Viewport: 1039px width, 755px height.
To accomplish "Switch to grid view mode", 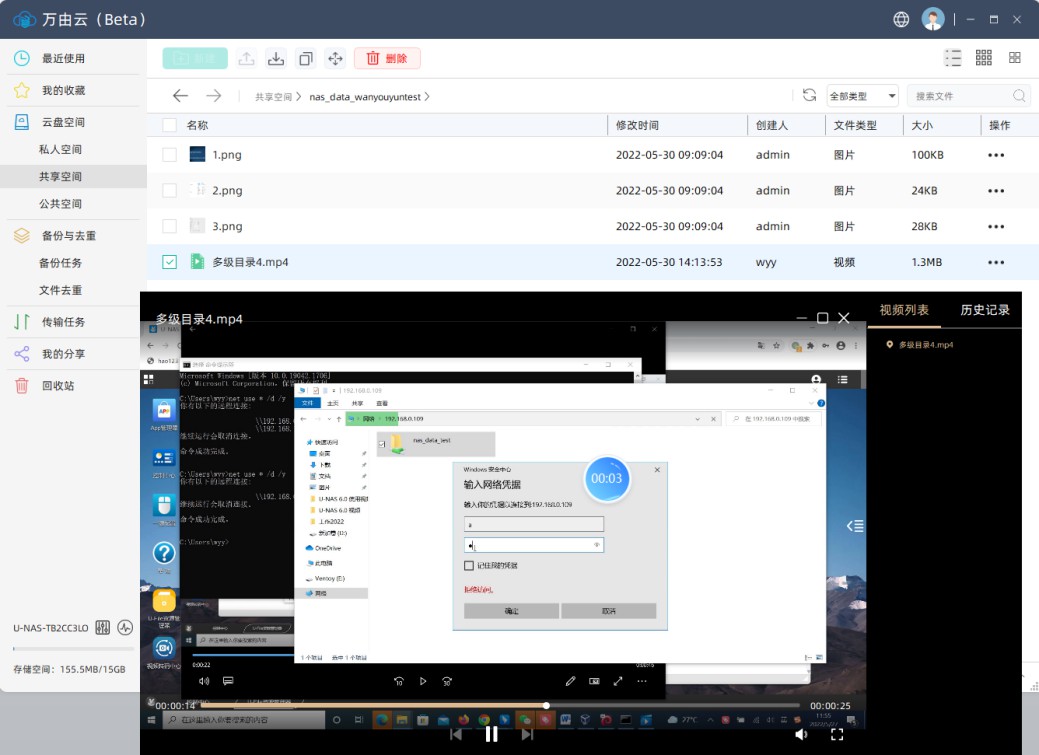I will pyautogui.click(x=984, y=58).
